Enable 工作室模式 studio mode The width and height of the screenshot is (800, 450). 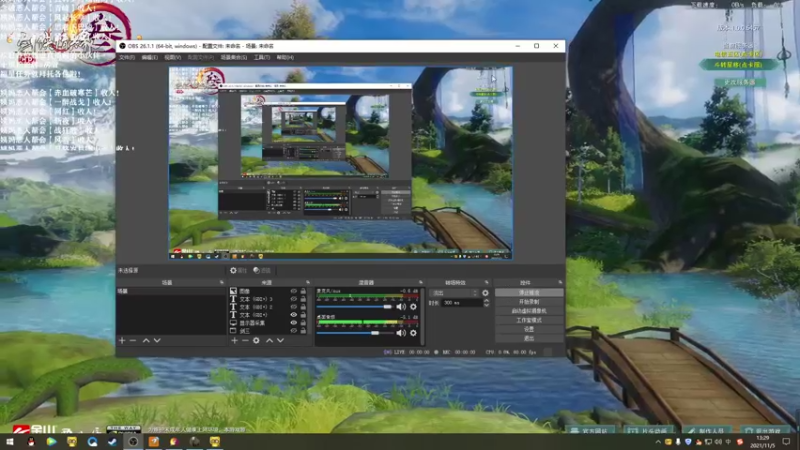click(529, 320)
